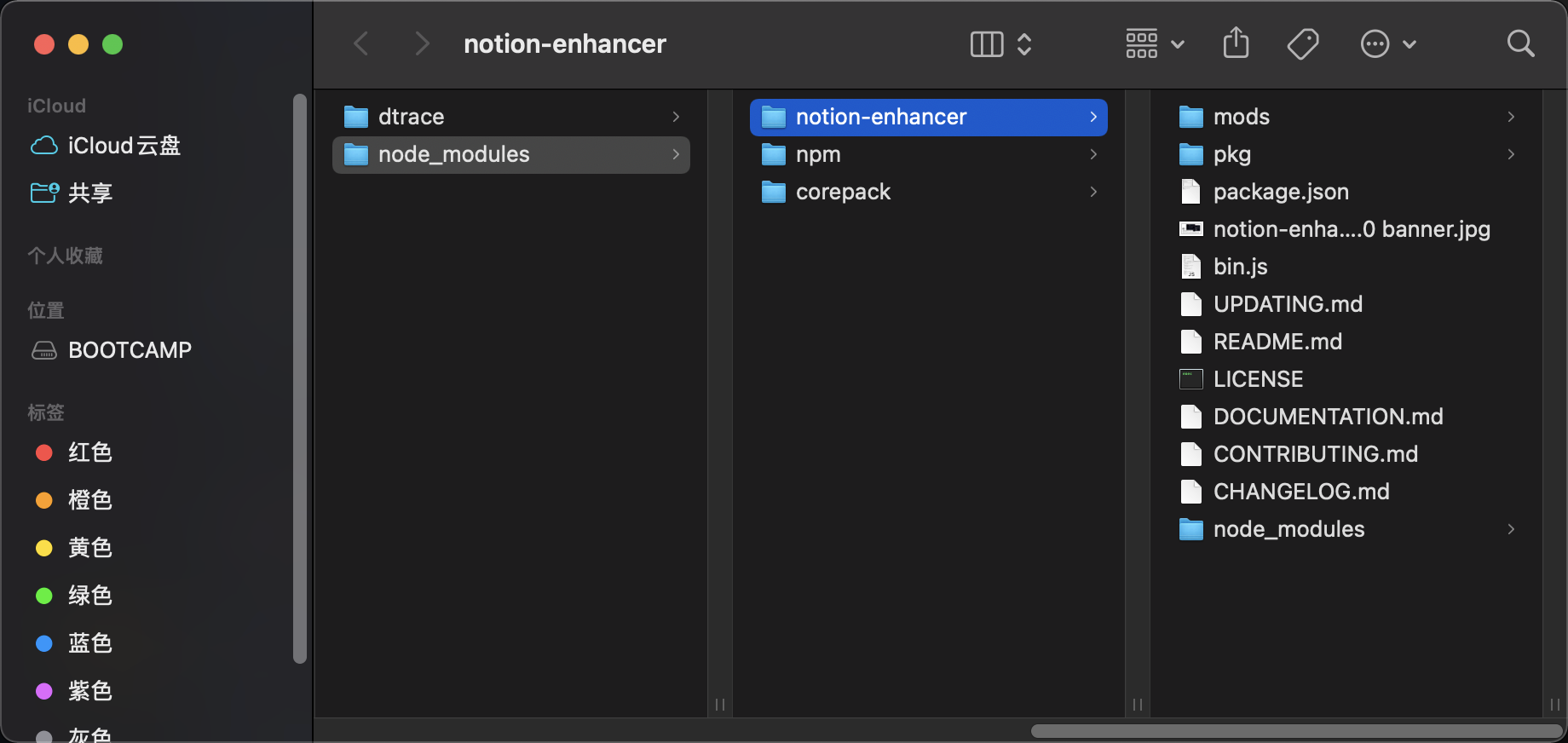Screen dimensions: 1568x743
Task: Go forward with the right chevron button
Action: click(x=421, y=43)
